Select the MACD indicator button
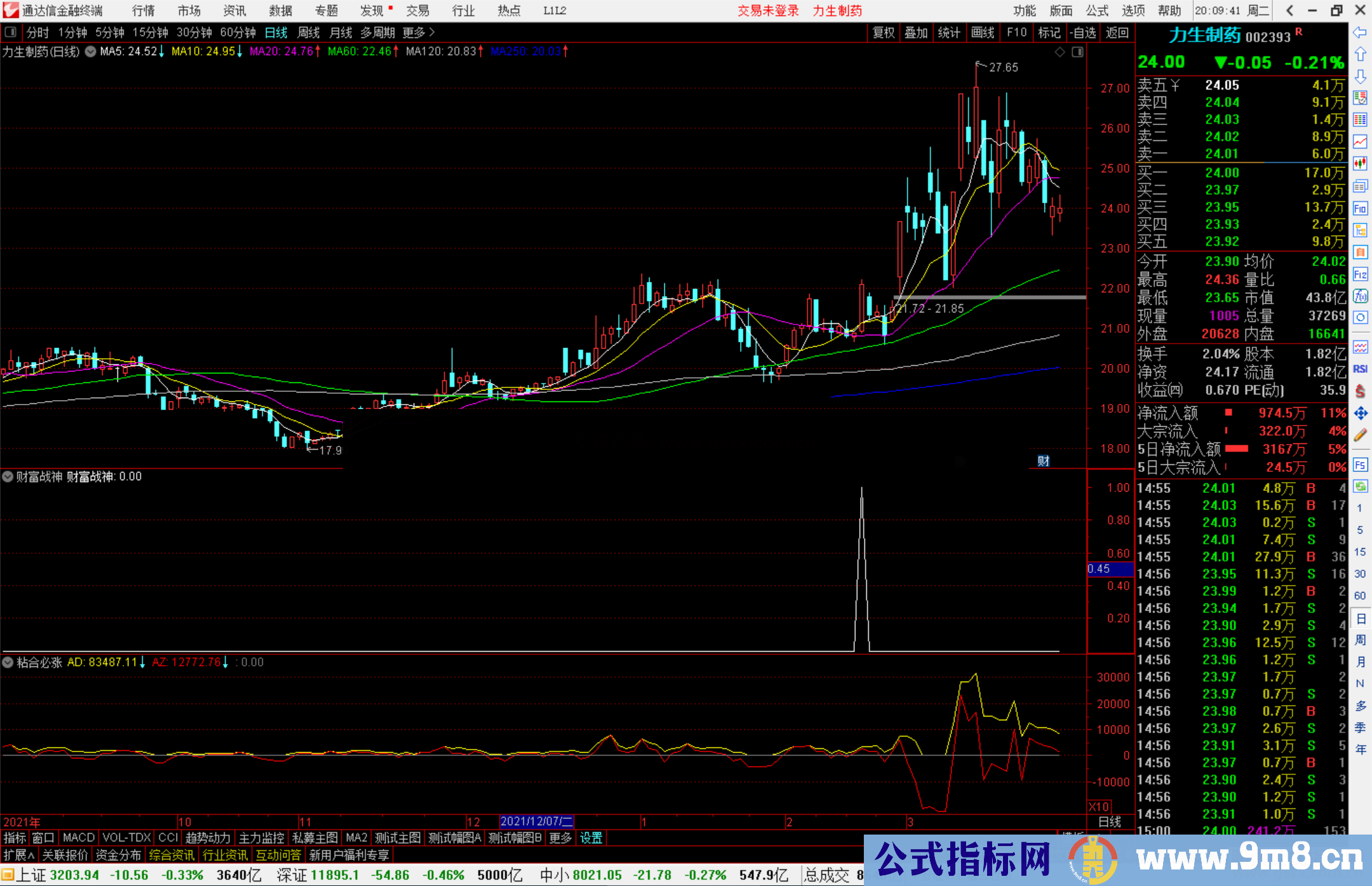 (x=79, y=838)
